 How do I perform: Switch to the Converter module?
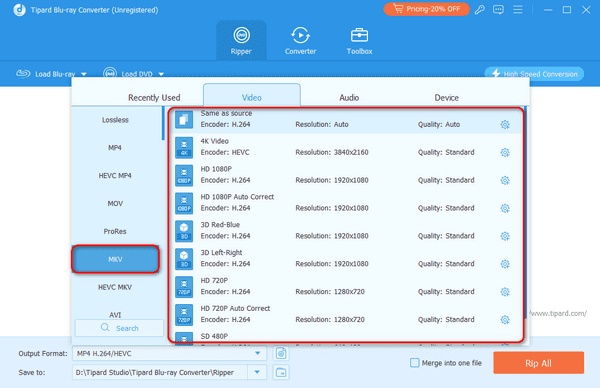point(300,41)
